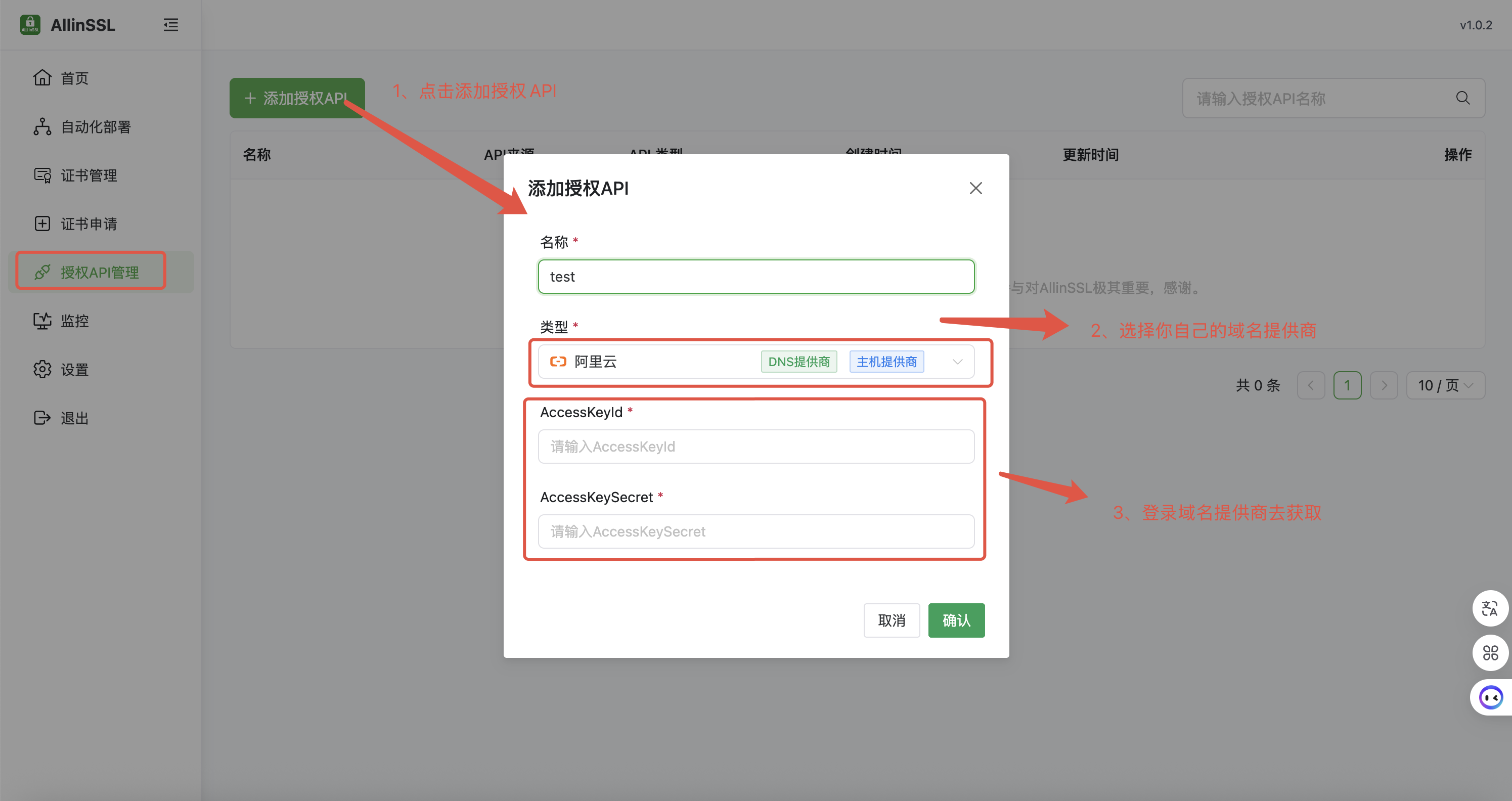Select 证书申请 in the sidebar

pos(88,224)
